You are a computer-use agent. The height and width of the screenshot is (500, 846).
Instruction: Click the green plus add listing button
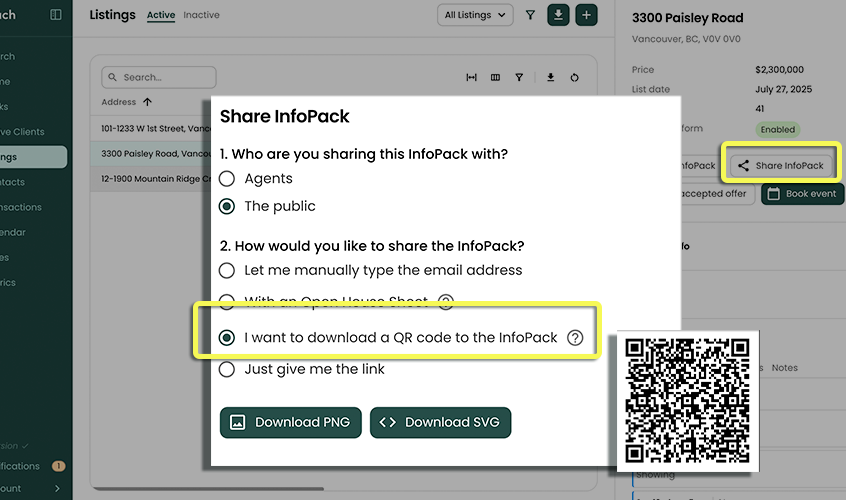click(x=586, y=15)
